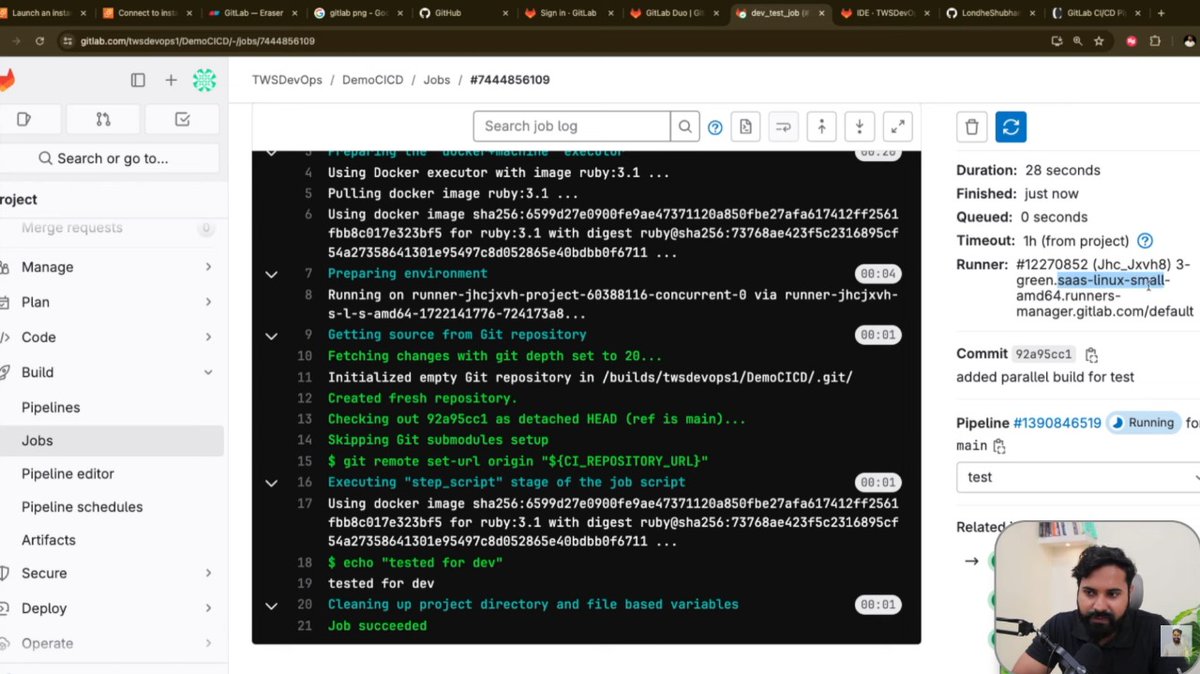Collapse the Build sidebar menu
Screen dimensions: 1200x674
pos(111,372)
